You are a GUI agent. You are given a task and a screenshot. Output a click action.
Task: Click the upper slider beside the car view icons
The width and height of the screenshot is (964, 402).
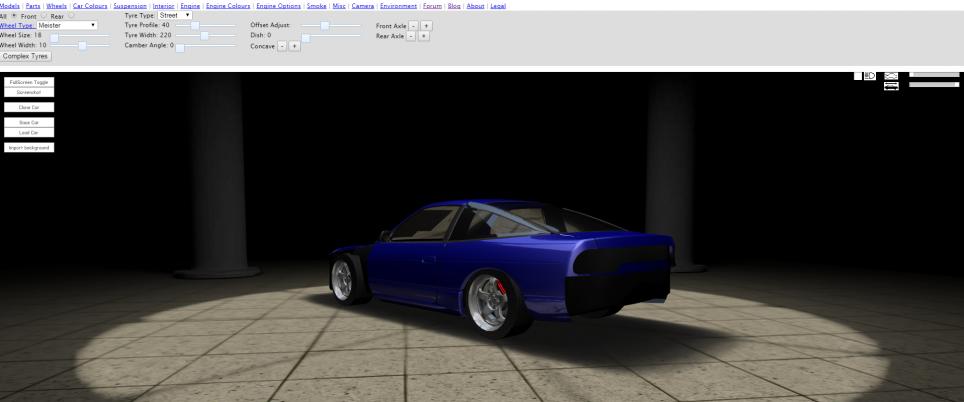(934, 74)
